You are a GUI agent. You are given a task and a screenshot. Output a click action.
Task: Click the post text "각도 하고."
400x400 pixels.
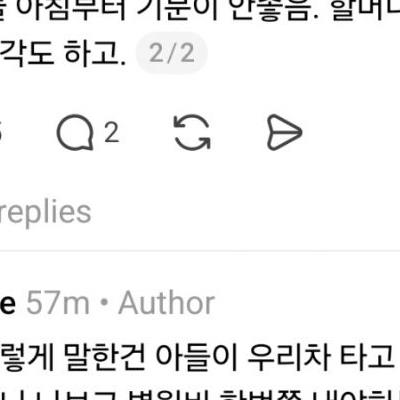click(x=63, y=53)
